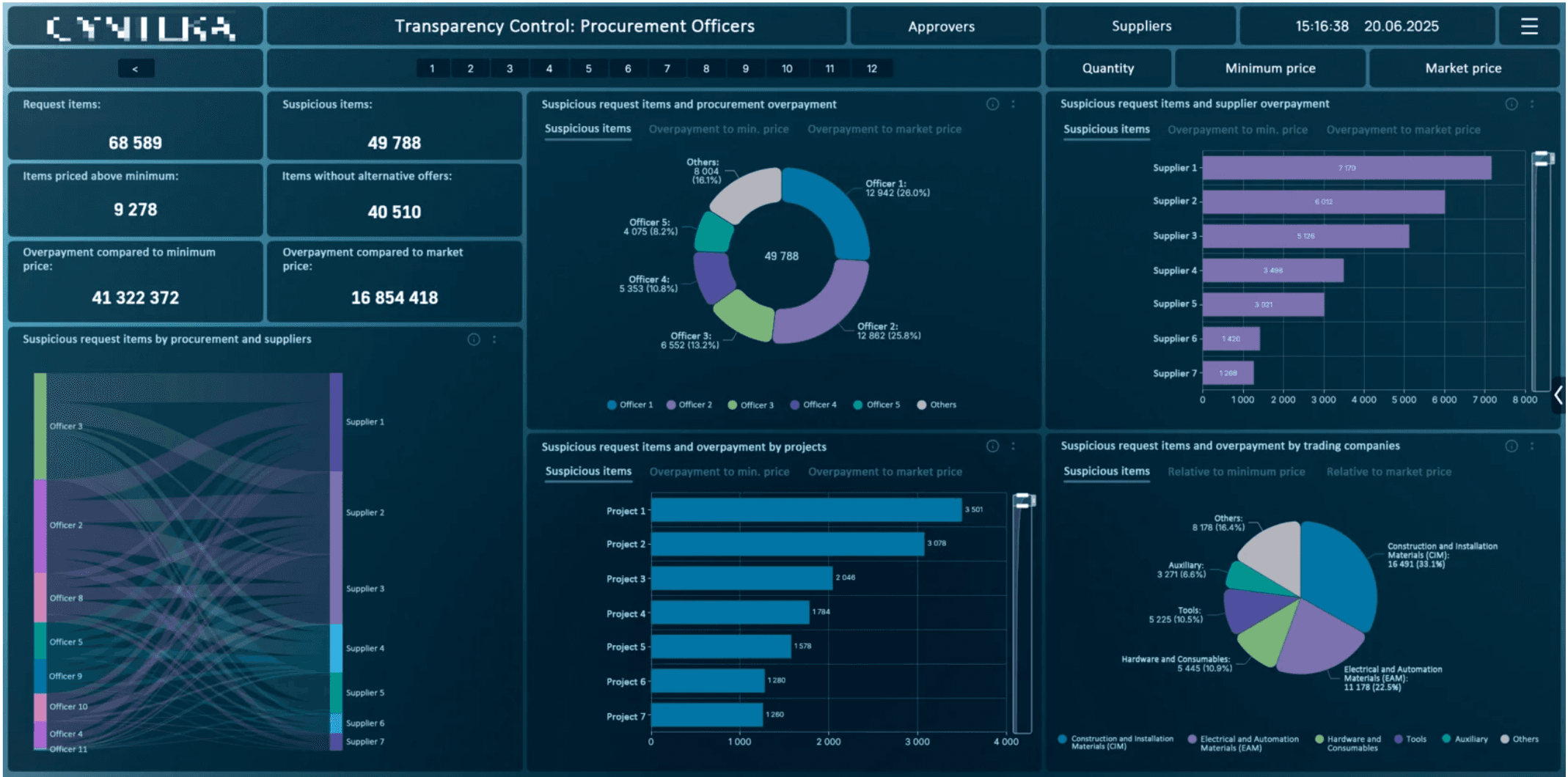Click the Project 1 bar in projects chart
This screenshot has width=1568, height=777.
coord(807,510)
